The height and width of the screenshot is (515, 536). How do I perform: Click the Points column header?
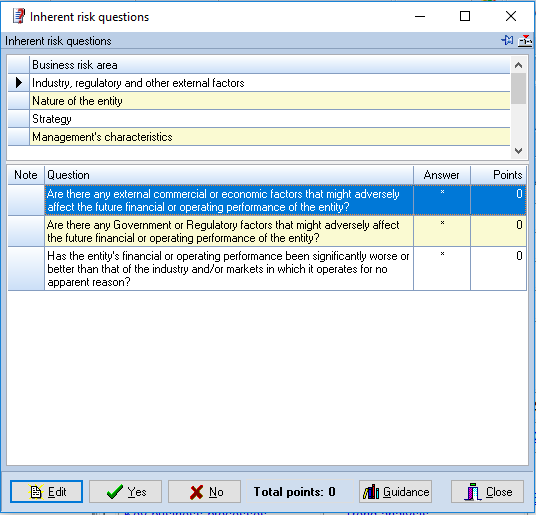point(498,175)
